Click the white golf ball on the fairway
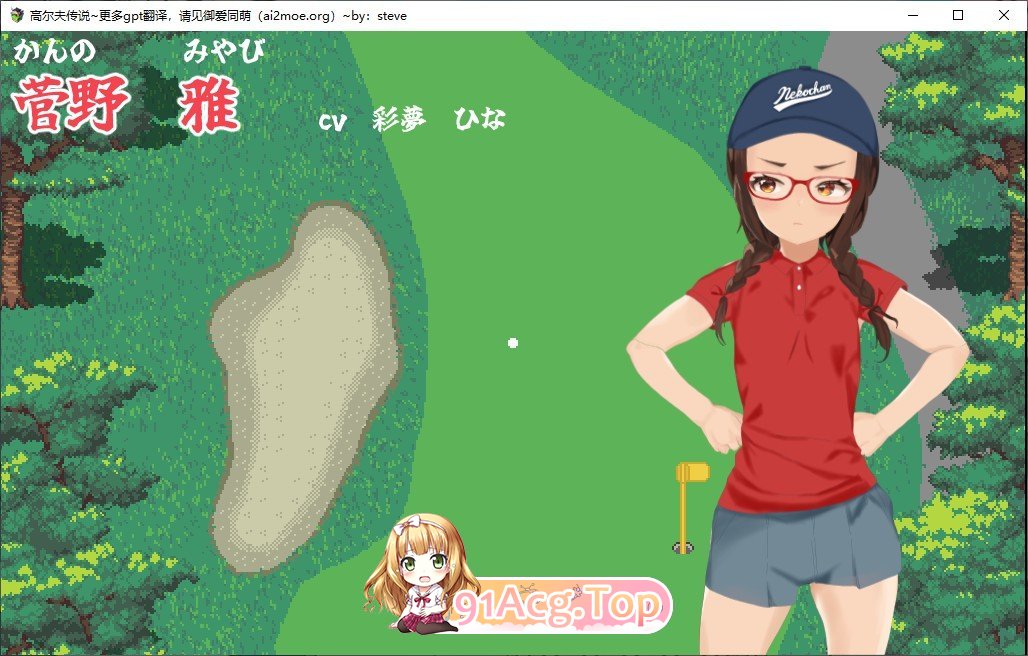Image resolution: width=1028 pixels, height=656 pixels. tap(513, 343)
